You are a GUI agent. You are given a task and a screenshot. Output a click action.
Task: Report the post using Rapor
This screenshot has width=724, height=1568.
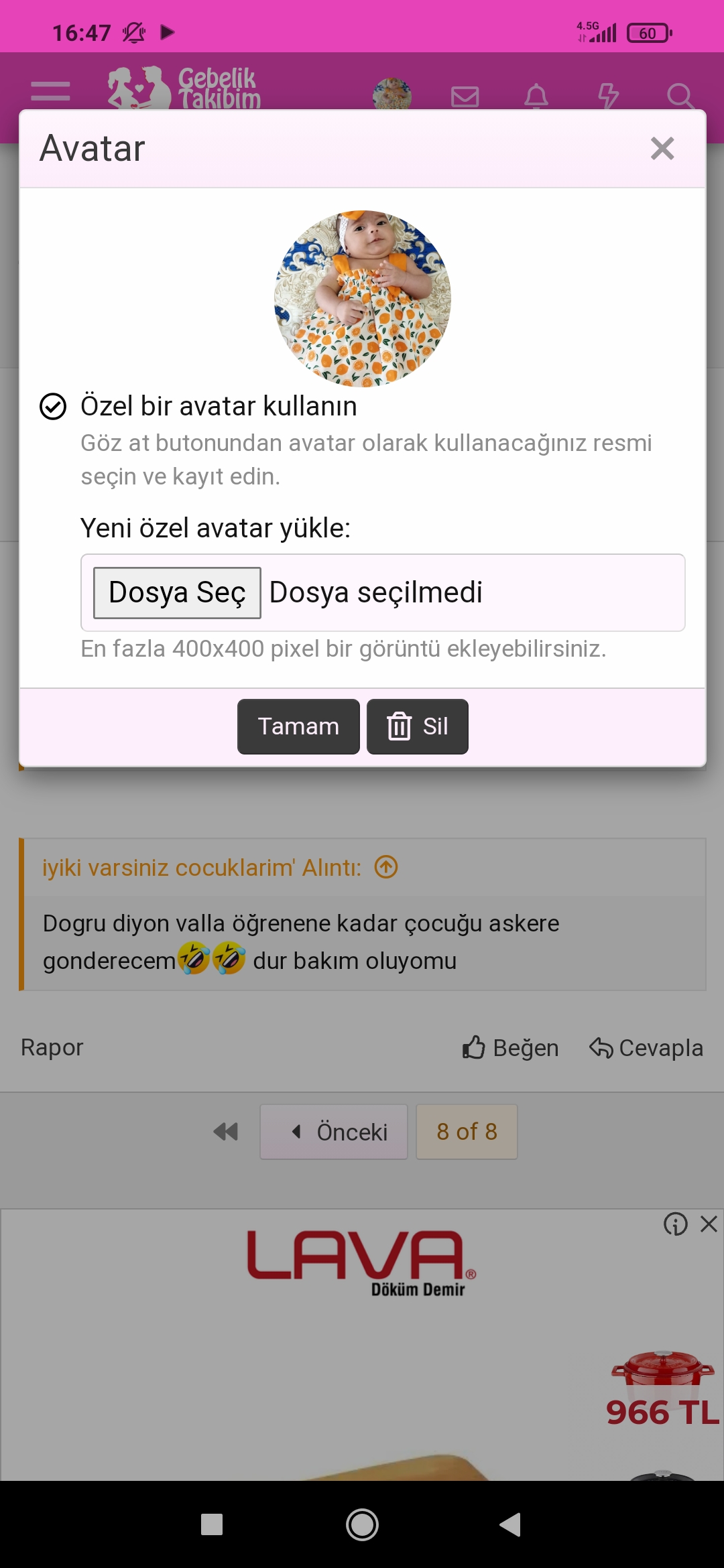[52, 1047]
